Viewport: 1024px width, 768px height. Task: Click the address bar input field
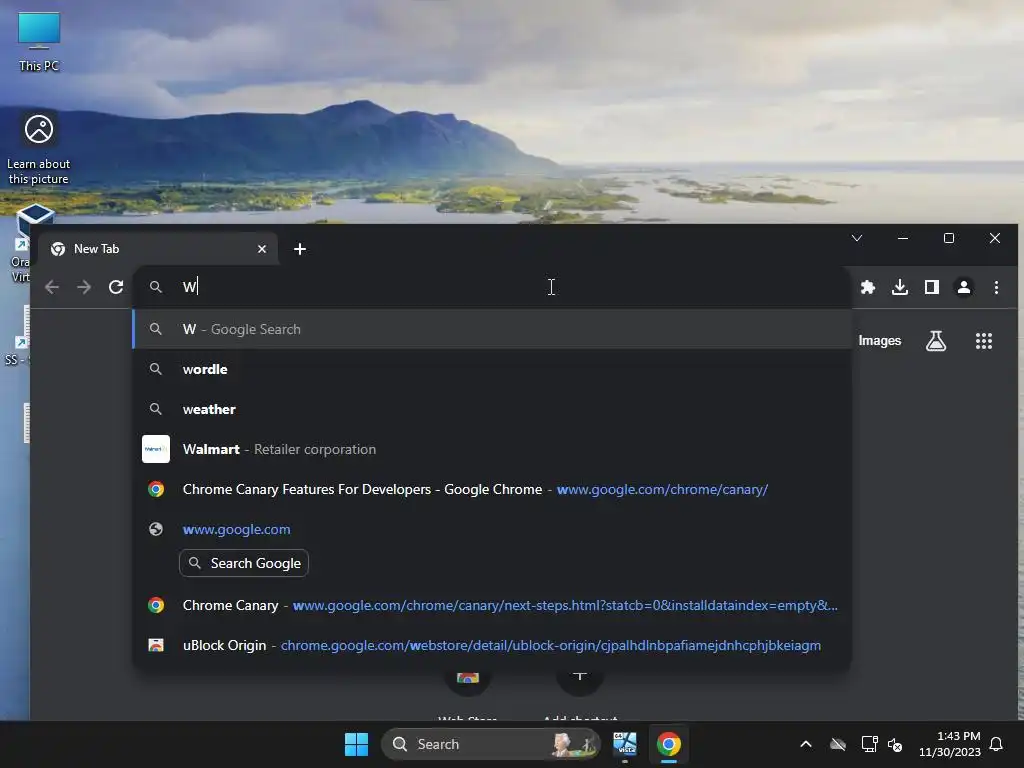[x=492, y=287]
